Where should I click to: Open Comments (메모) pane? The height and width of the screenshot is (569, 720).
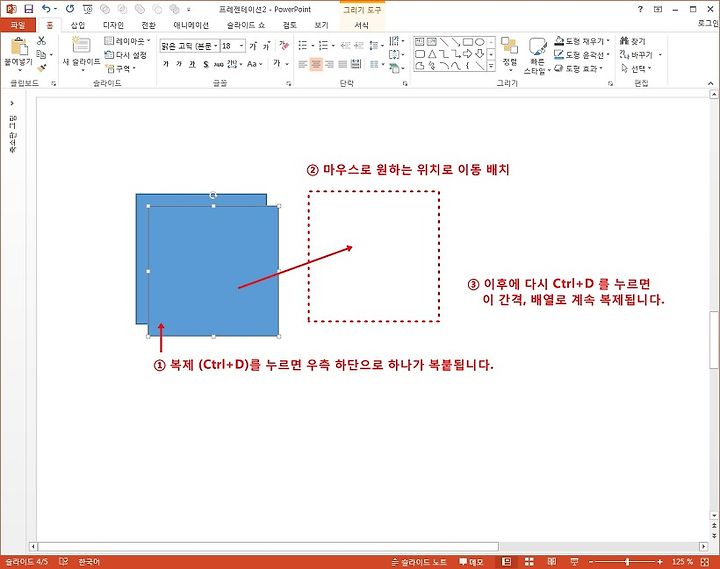tap(472, 561)
